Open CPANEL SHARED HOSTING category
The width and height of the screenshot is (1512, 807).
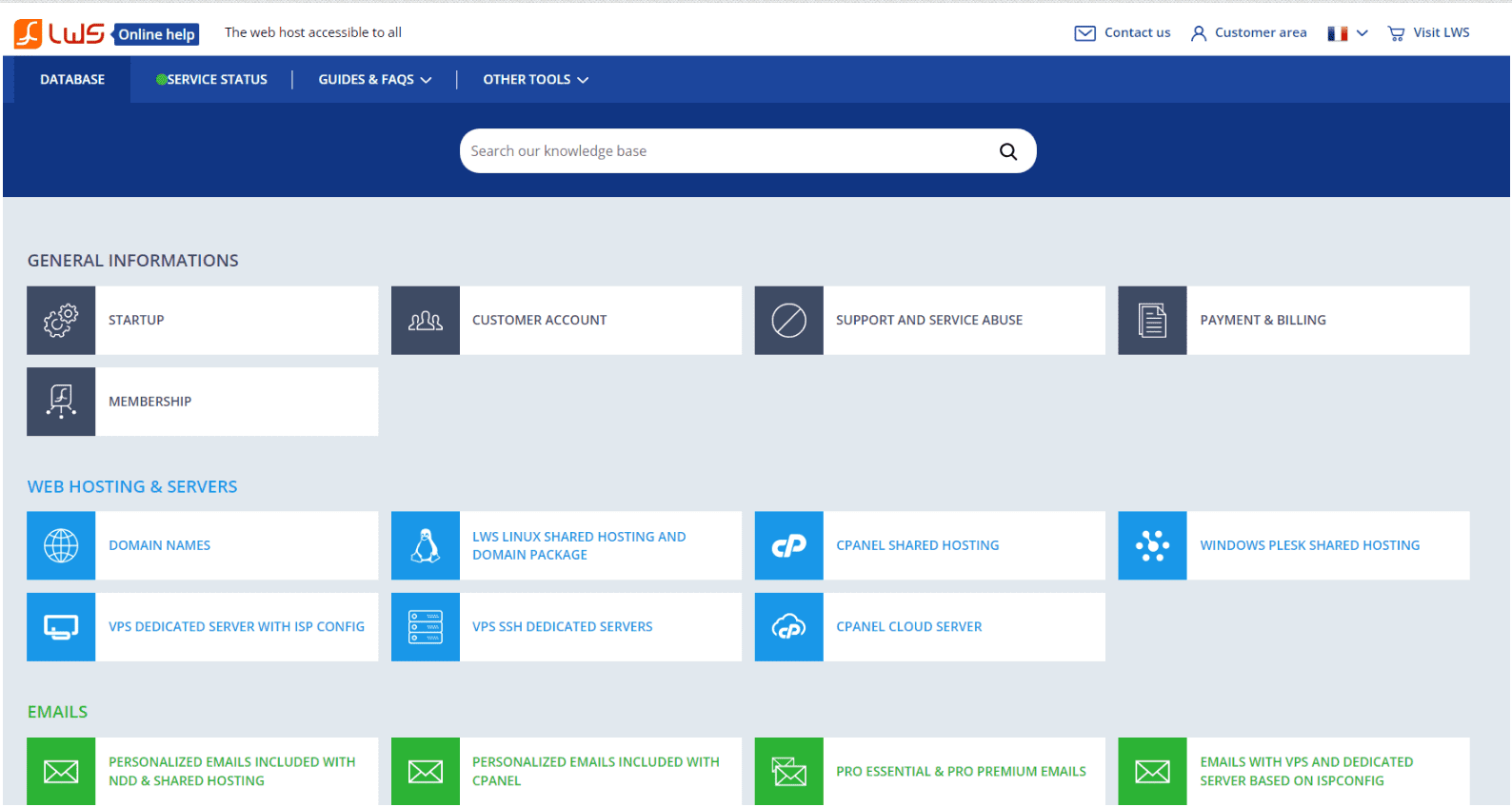click(917, 546)
